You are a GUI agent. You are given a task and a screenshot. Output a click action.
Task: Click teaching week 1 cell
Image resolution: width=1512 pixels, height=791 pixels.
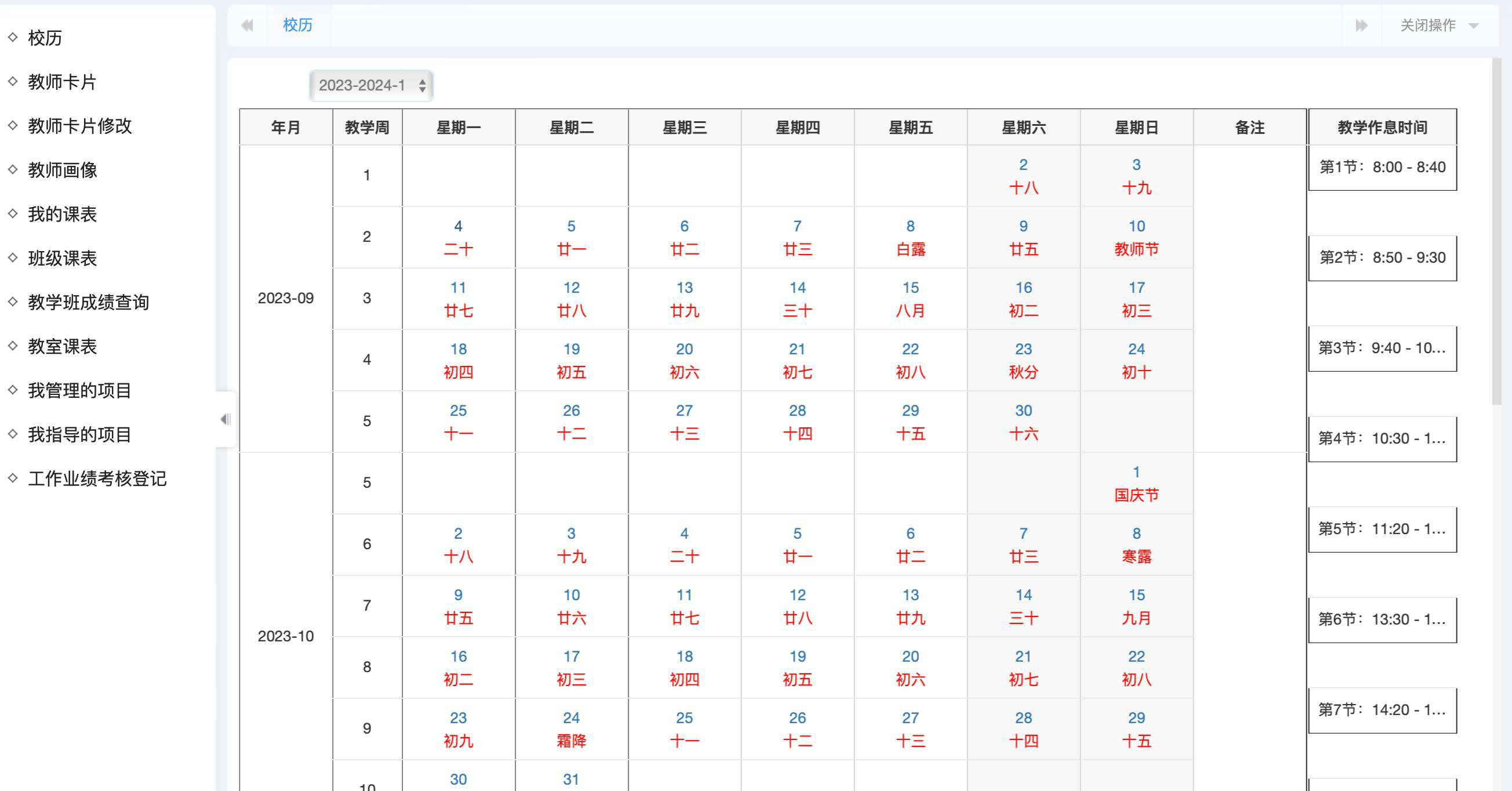click(367, 176)
